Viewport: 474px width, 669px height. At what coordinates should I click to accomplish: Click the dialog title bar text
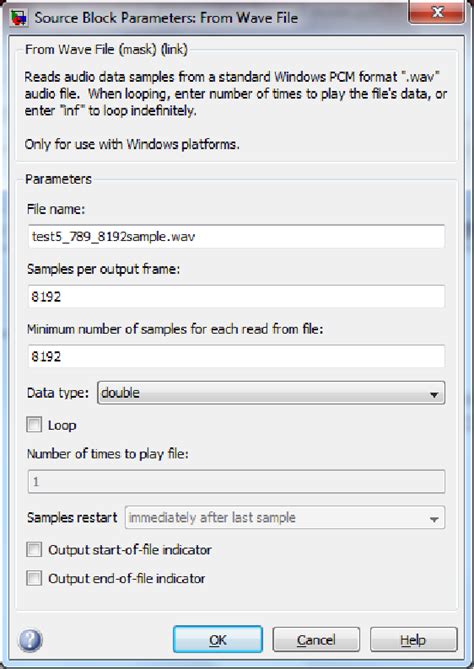click(x=166, y=18)
